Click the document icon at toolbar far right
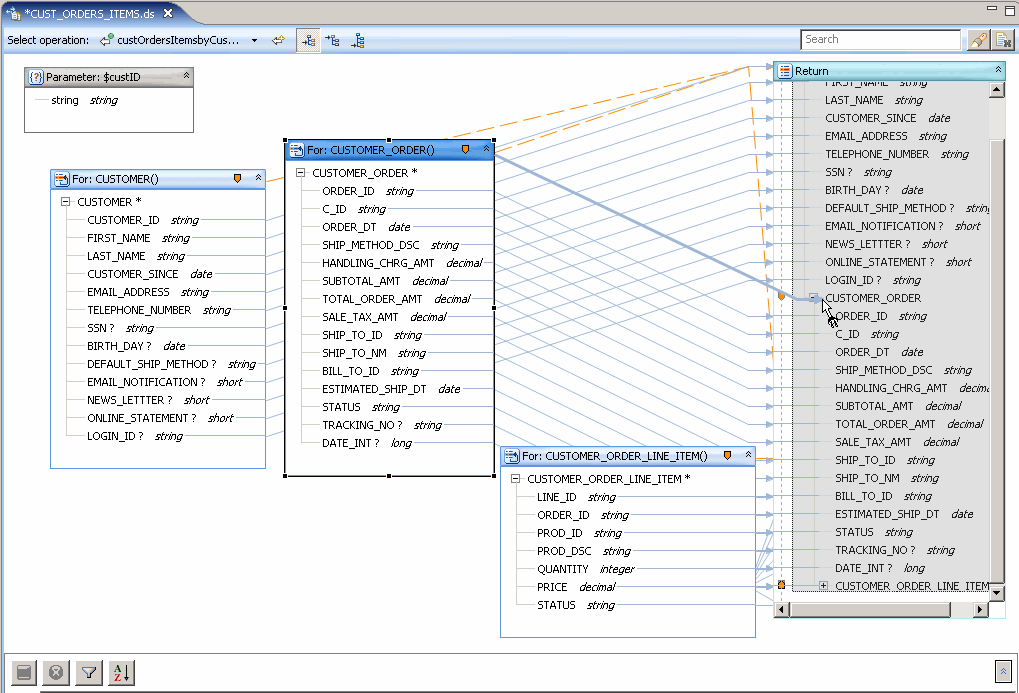The height and width of the screenshot is (693, 1019). (x=1004, y=40)
